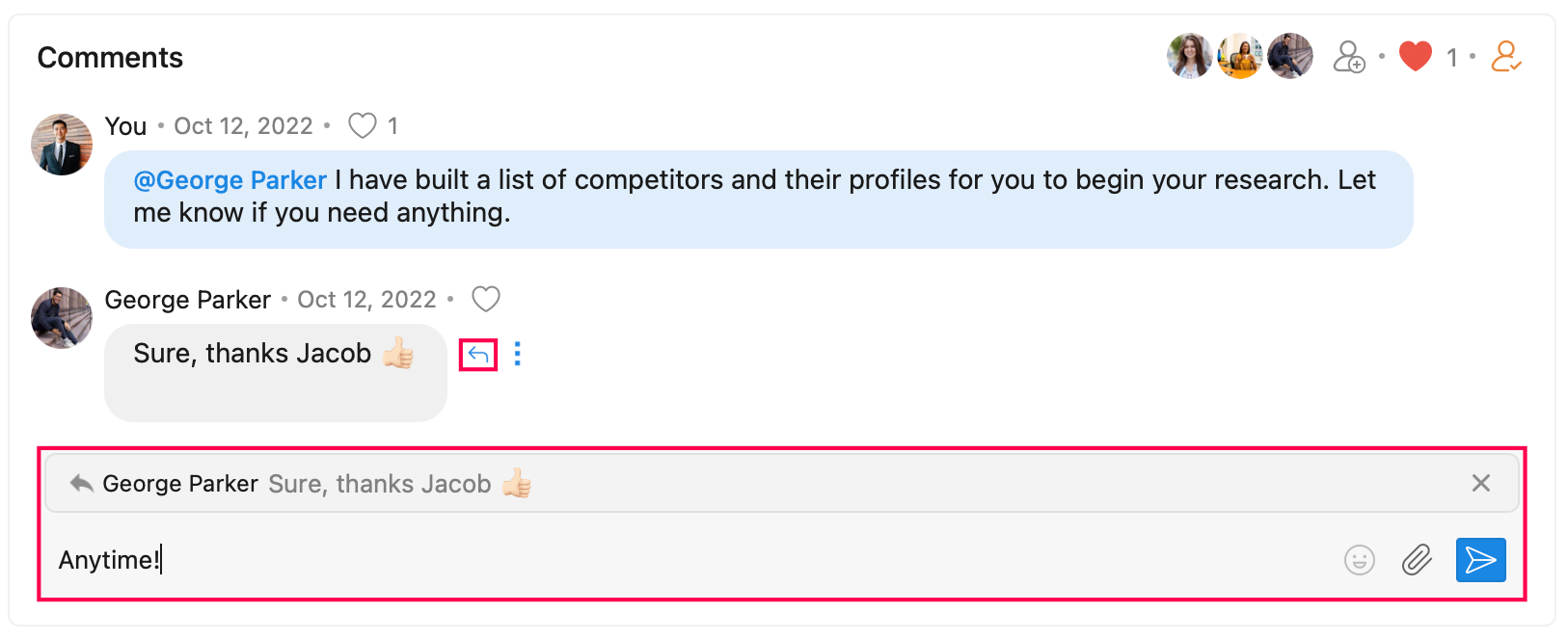Image resolution: width=1568 pixels, height=640 pixels.
Task: Click into the "Anytime!" comment input field
Action: [x=675, y=560]
